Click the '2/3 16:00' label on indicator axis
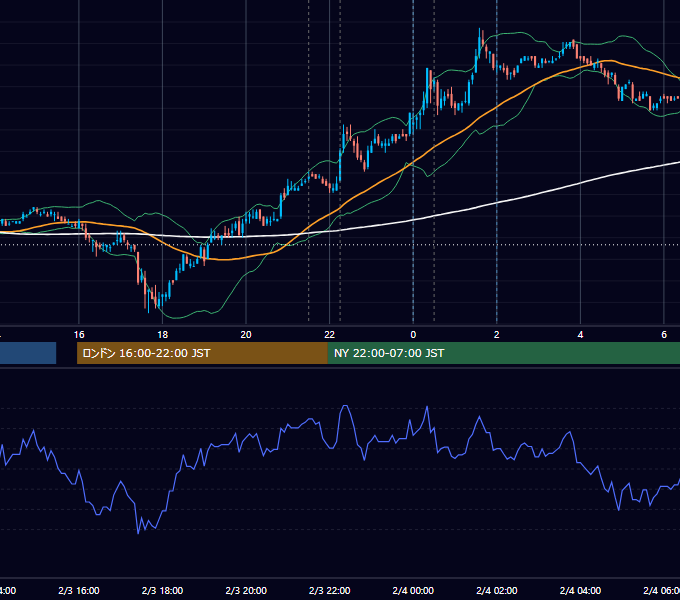This screenshot has height=600, width=680. (x=79, y=590)
